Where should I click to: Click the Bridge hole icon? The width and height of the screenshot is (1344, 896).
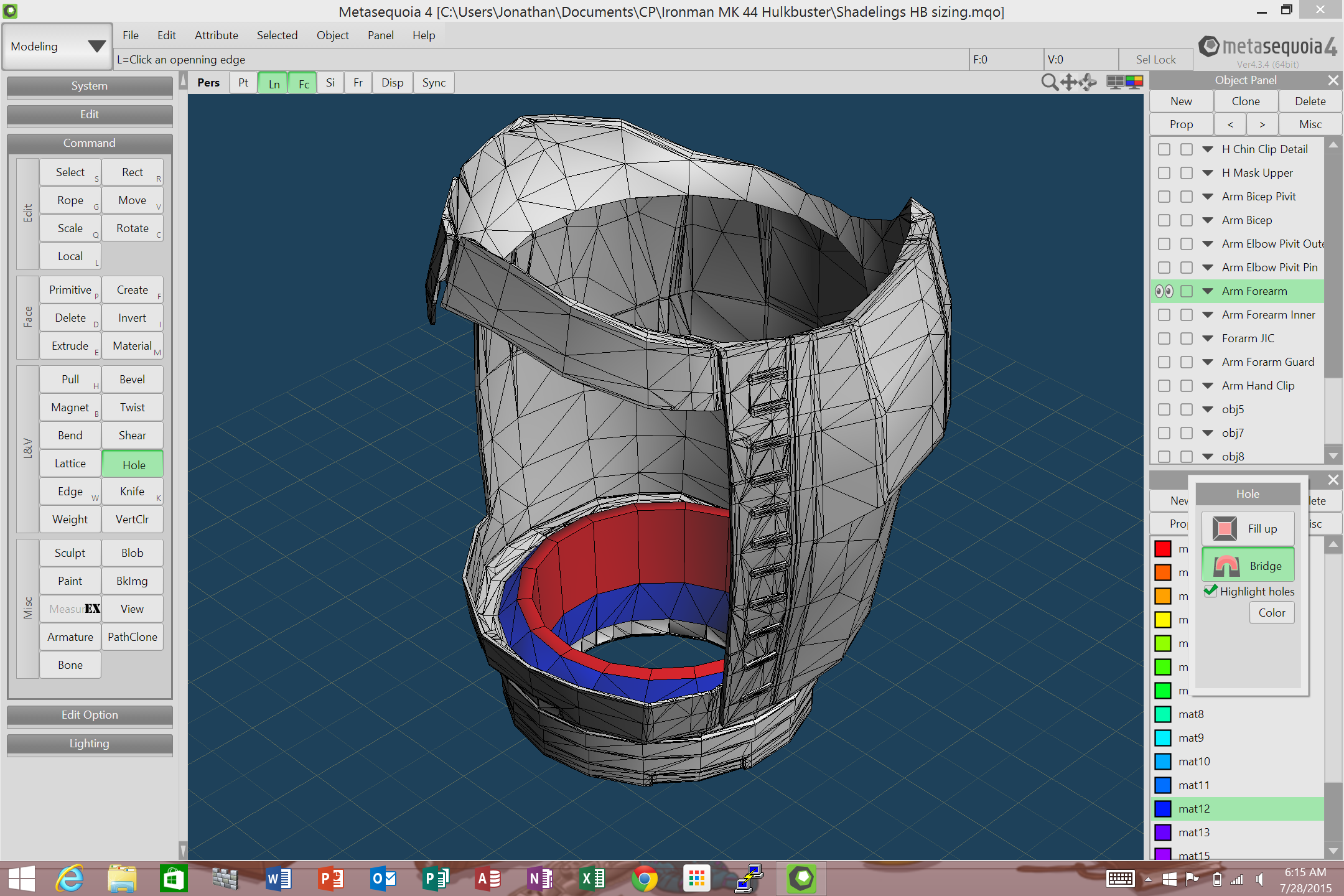tap(1226, 566)
